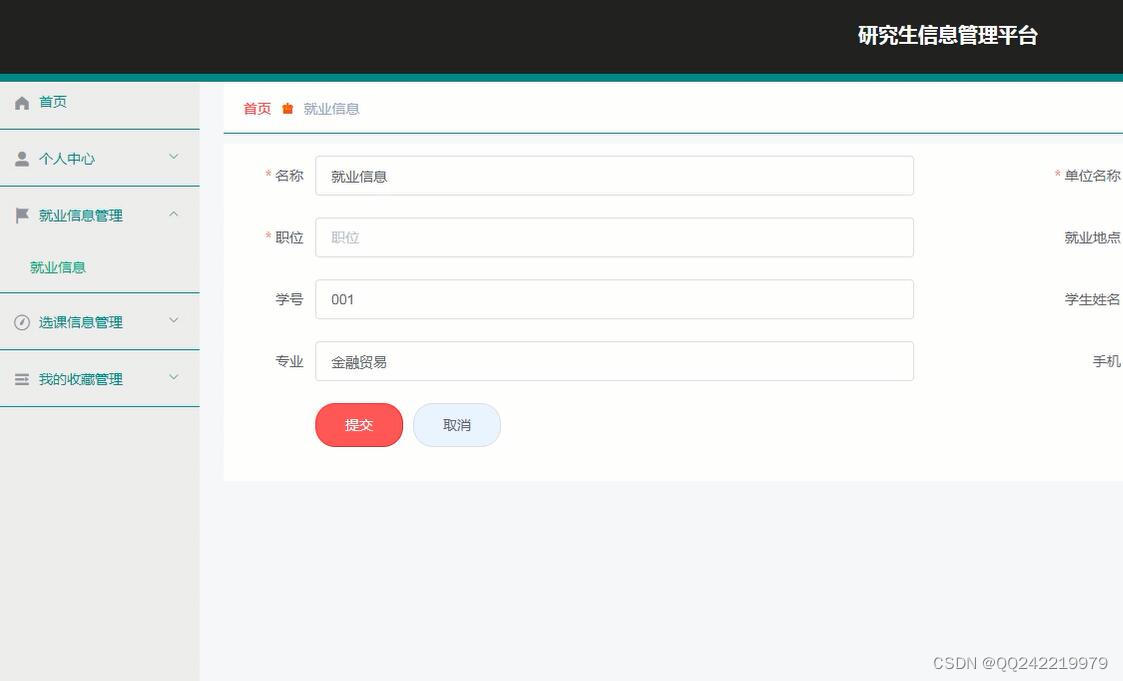Select the 就业信息 submenu entry

click(57, 267)
